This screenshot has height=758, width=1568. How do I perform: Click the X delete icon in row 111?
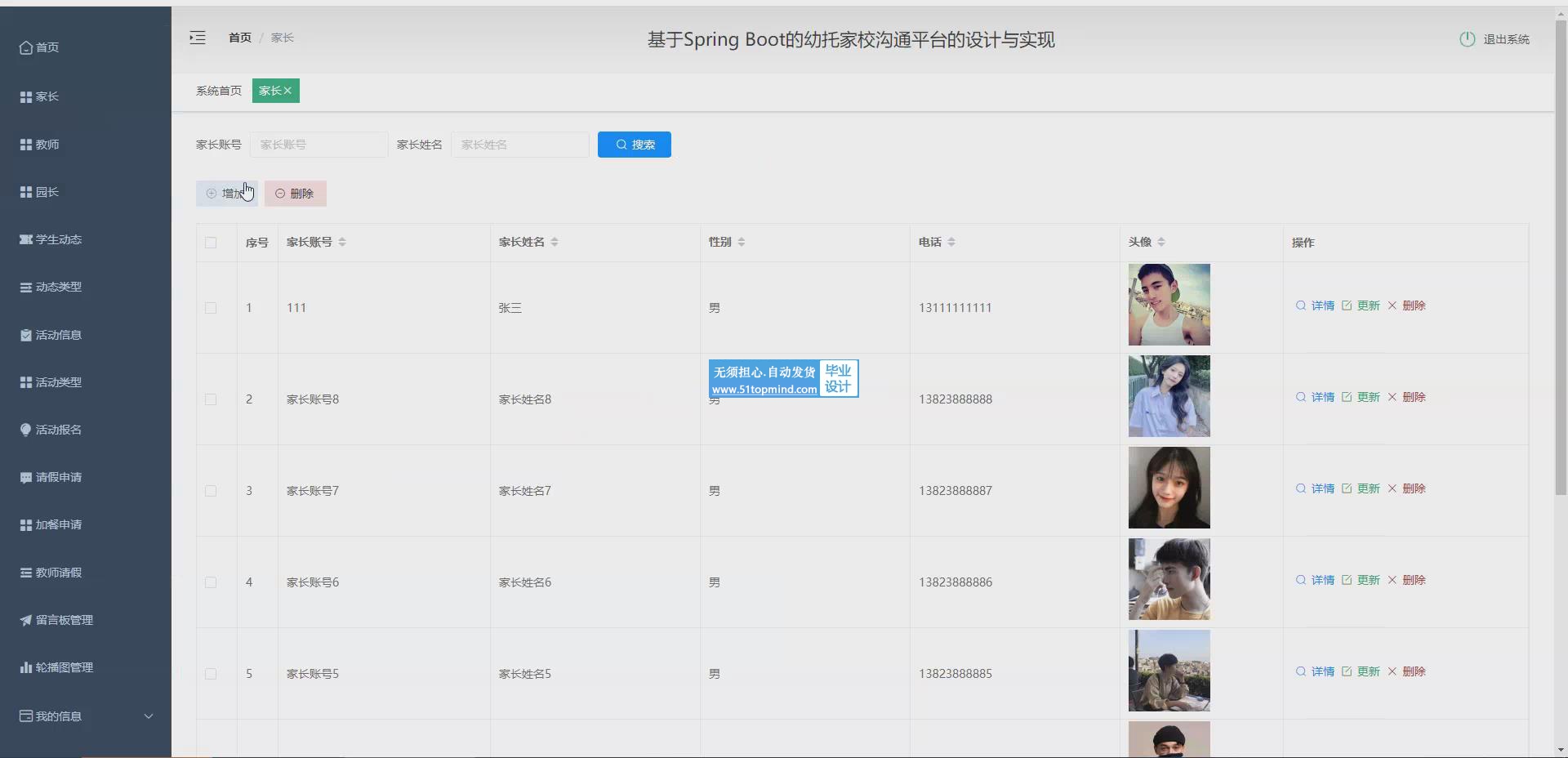1392,305
